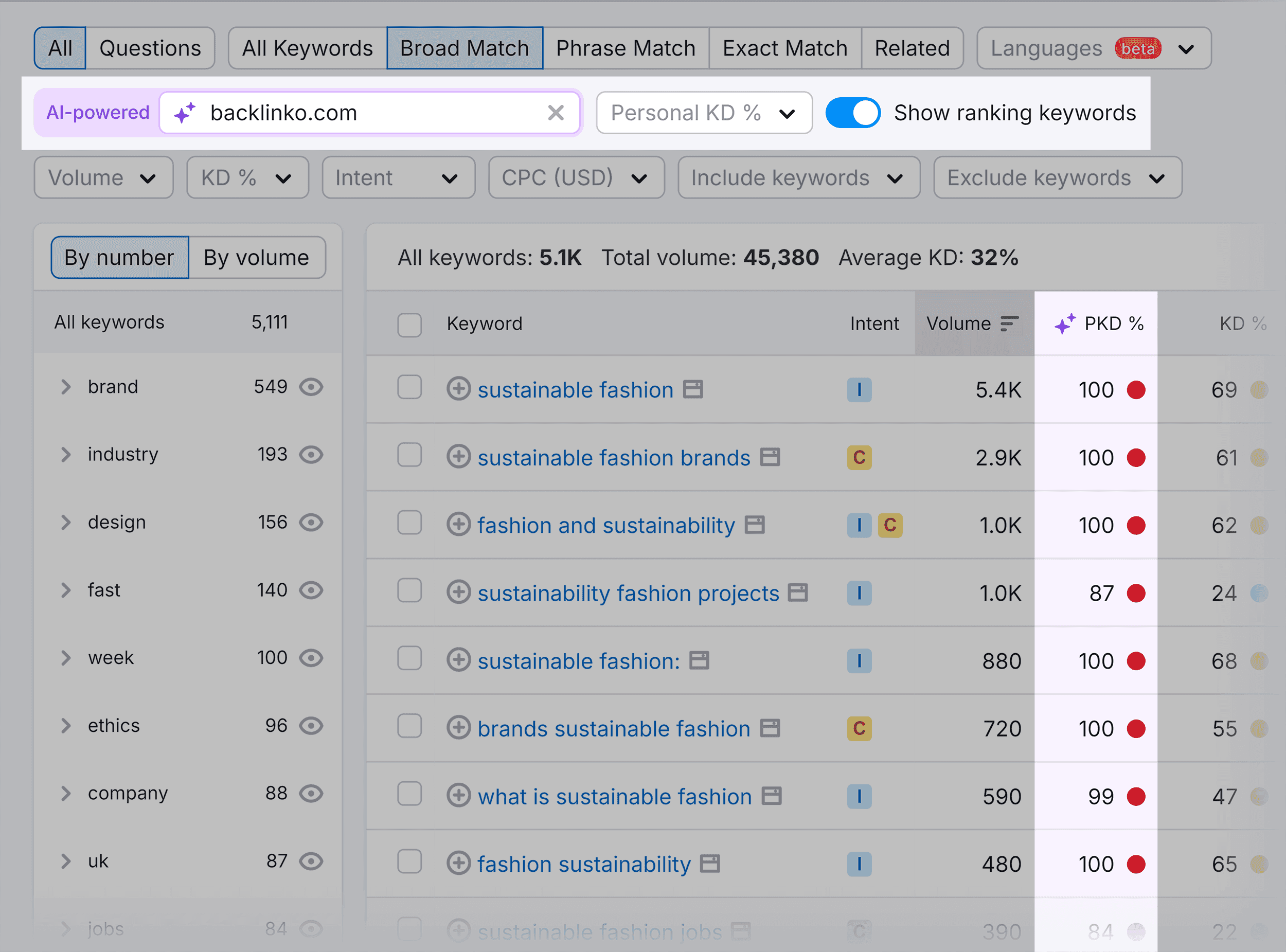Clear the backlinko.com domain with X icon

click(556, 113)
